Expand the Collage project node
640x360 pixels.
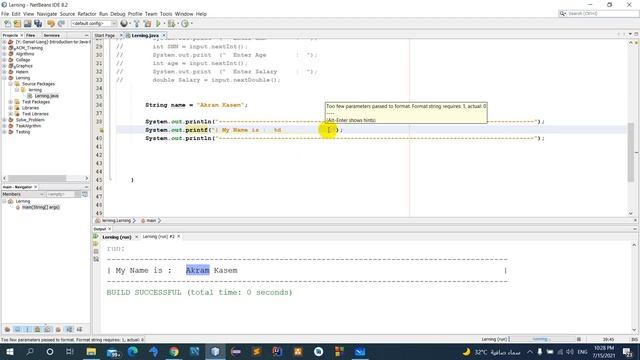pos(4,60)
